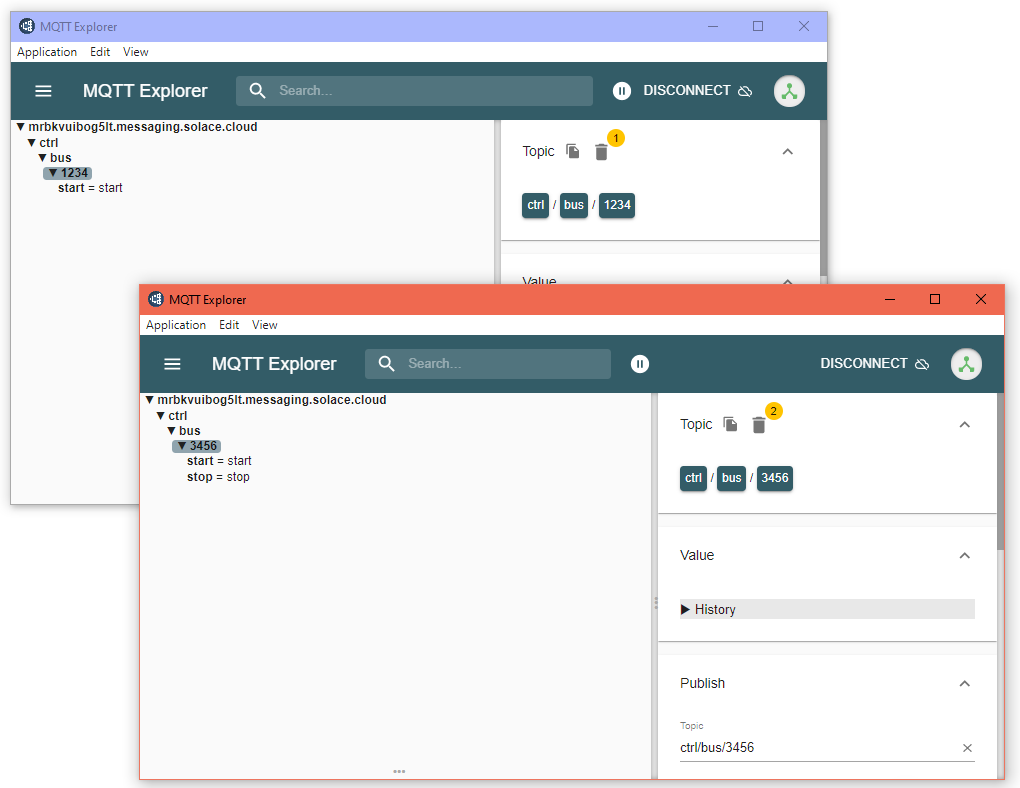Open hamburger menu in front MQTT Explorer window
Viewport: 1020px width, 788px height.
tap(172, 364)
